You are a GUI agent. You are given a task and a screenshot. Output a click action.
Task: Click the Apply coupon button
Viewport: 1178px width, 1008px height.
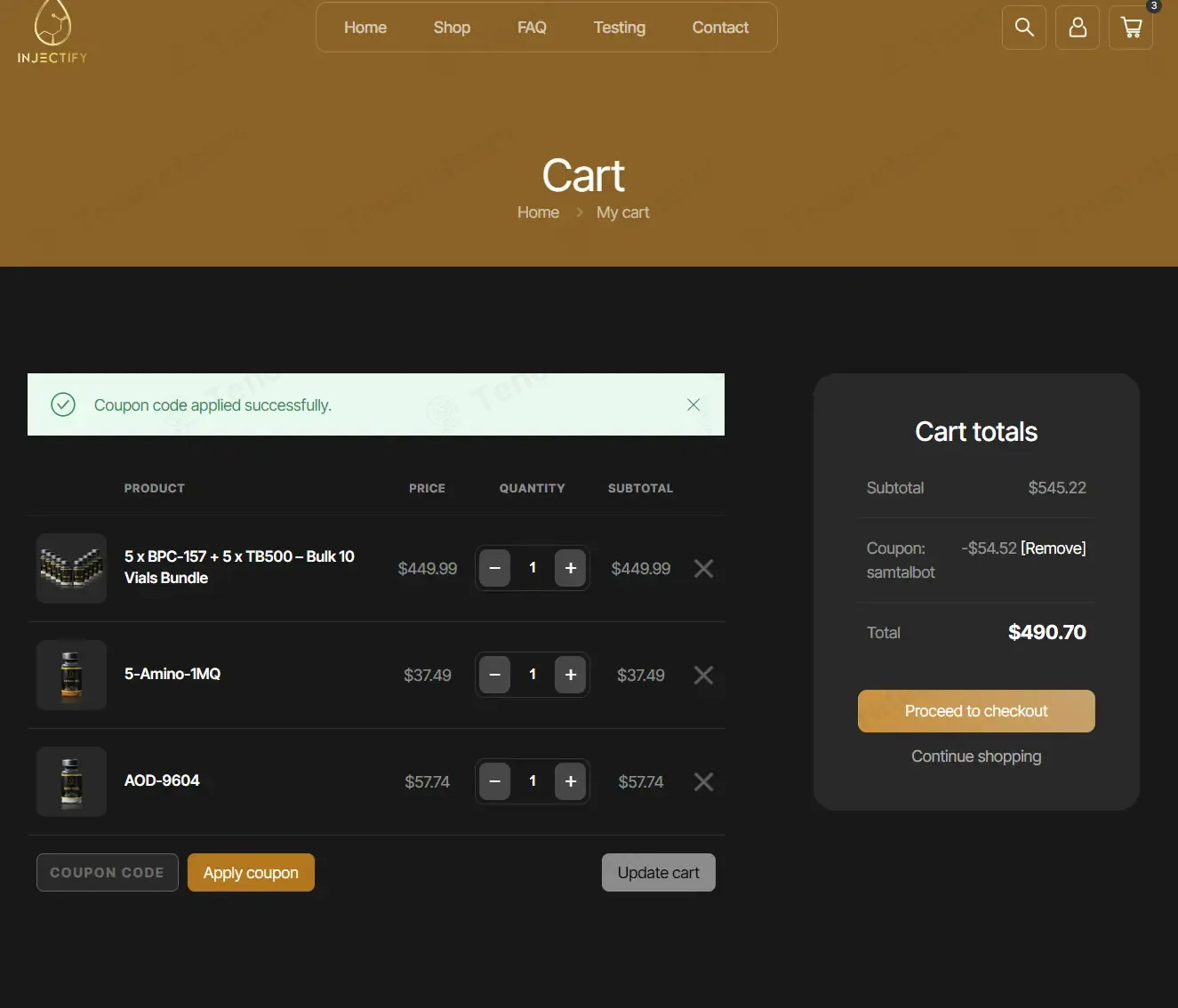tap(251, 873)
